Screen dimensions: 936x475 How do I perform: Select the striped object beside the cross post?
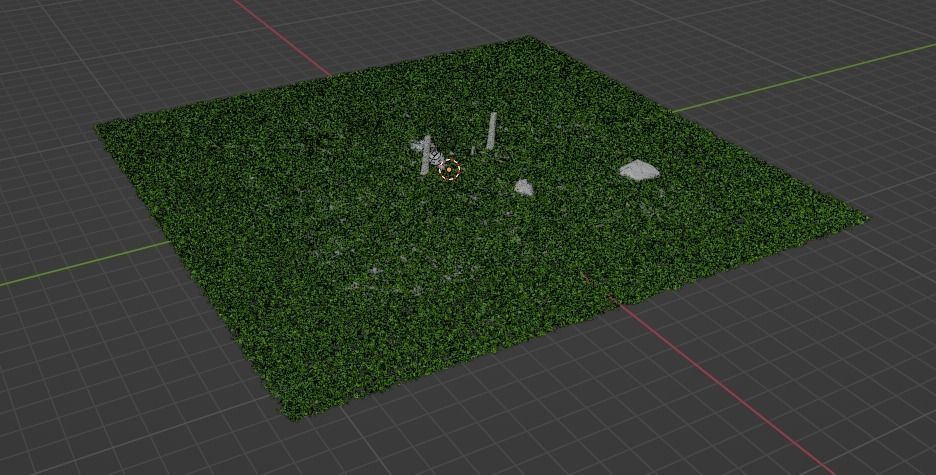[x=436, y=158]
